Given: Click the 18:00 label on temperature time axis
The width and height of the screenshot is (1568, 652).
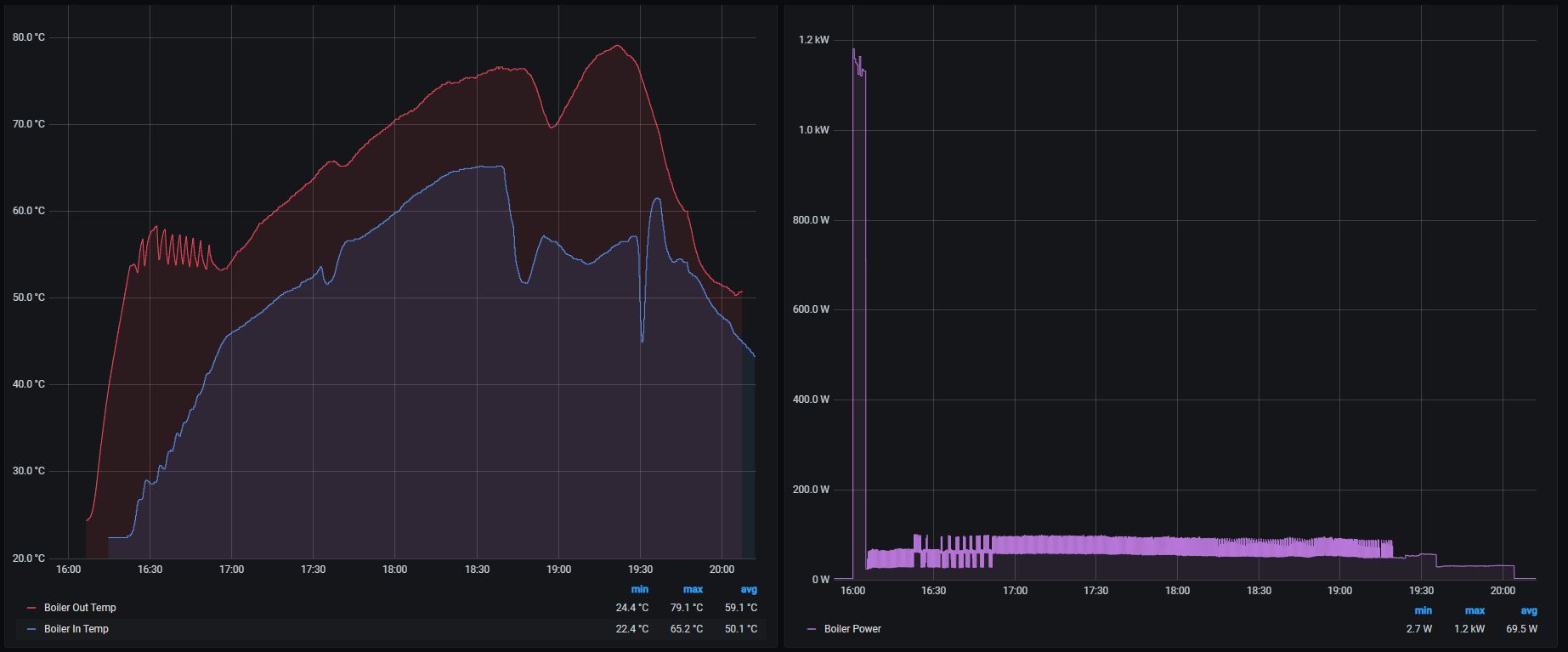Looking at the screenshot, I should coord(394,570).
